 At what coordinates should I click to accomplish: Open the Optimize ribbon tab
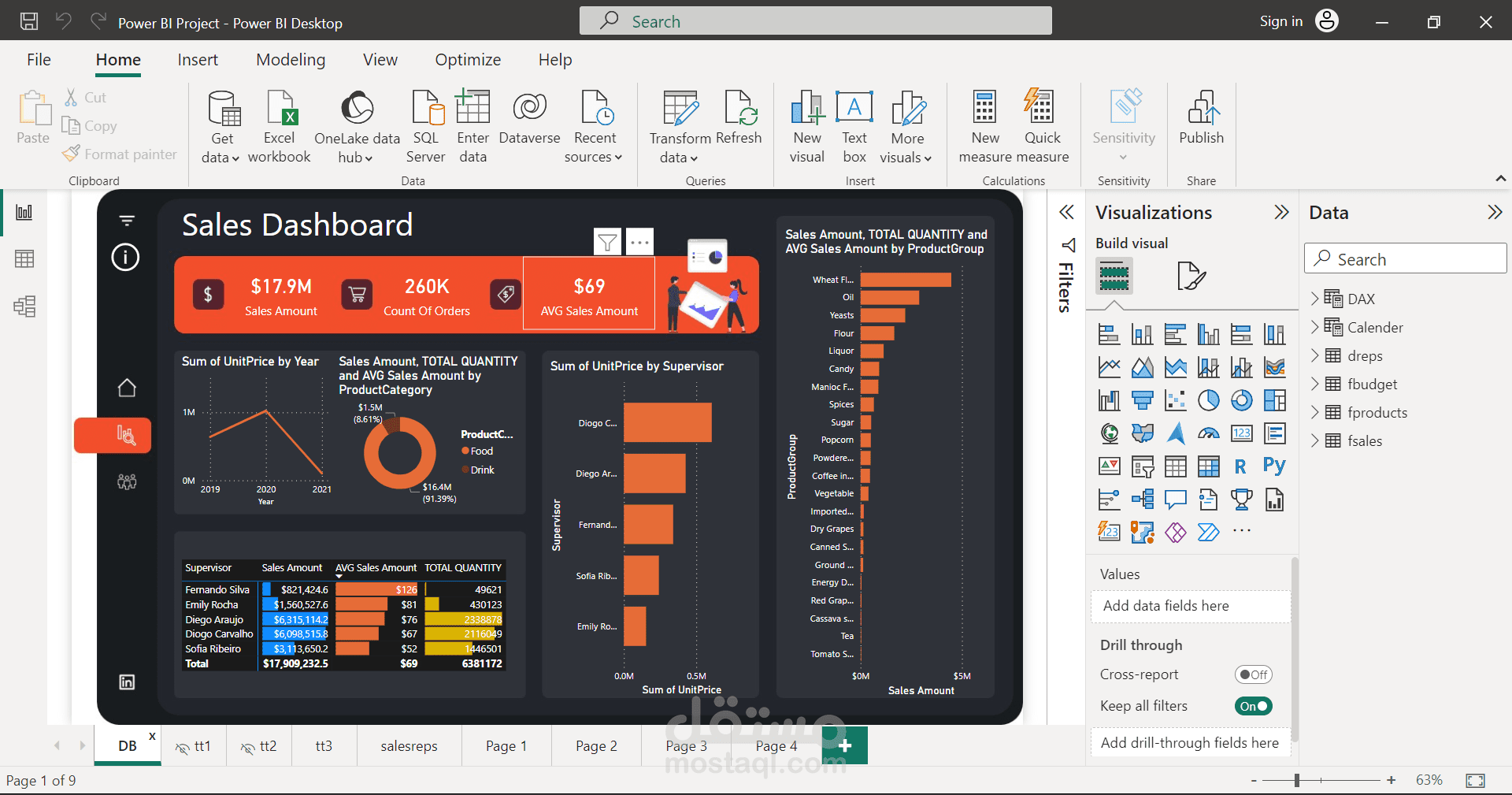pos(468,60)
